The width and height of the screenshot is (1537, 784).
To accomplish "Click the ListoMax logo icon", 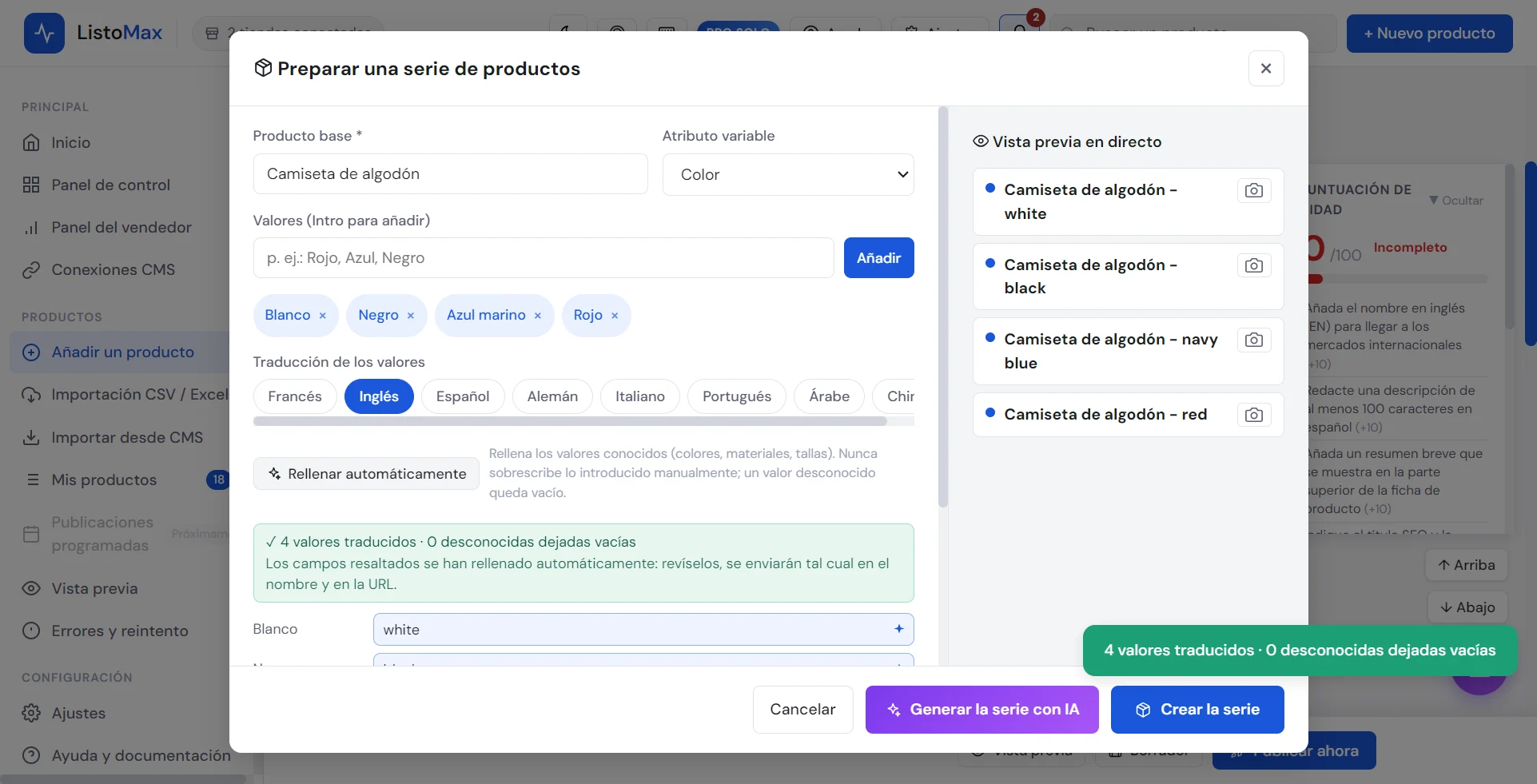I will [44, 34].
